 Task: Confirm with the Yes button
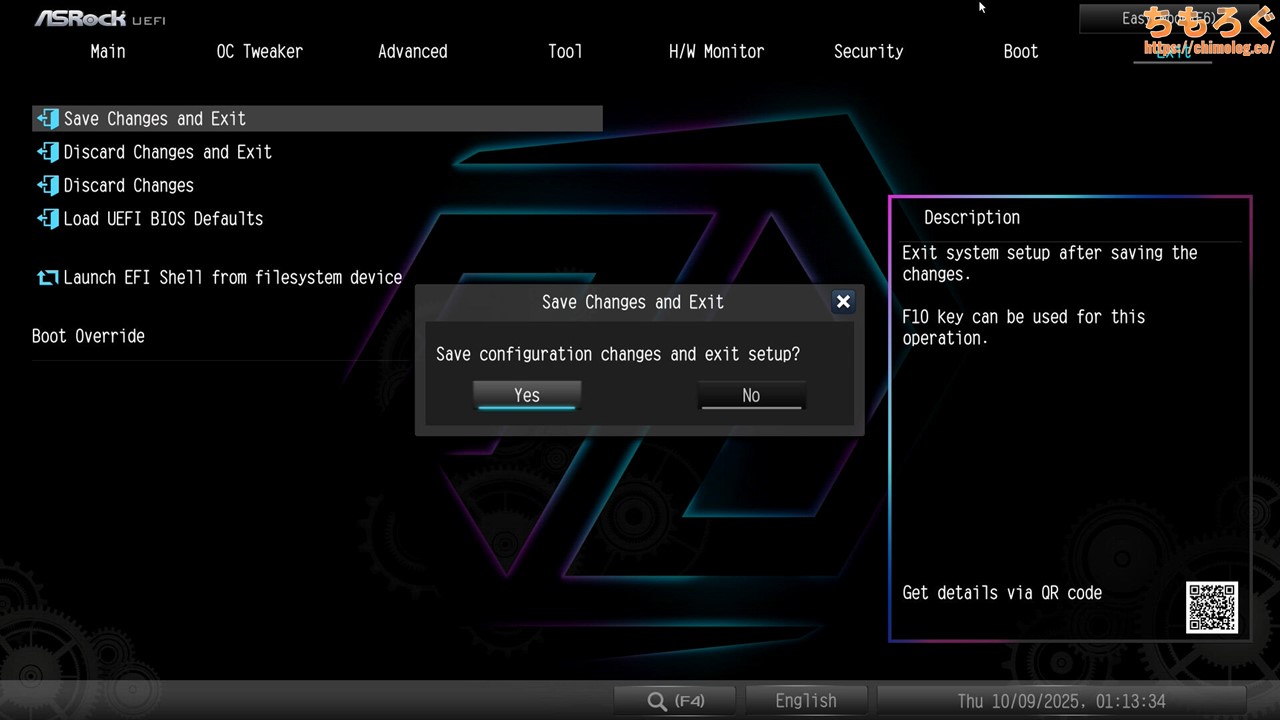point(527,395)
